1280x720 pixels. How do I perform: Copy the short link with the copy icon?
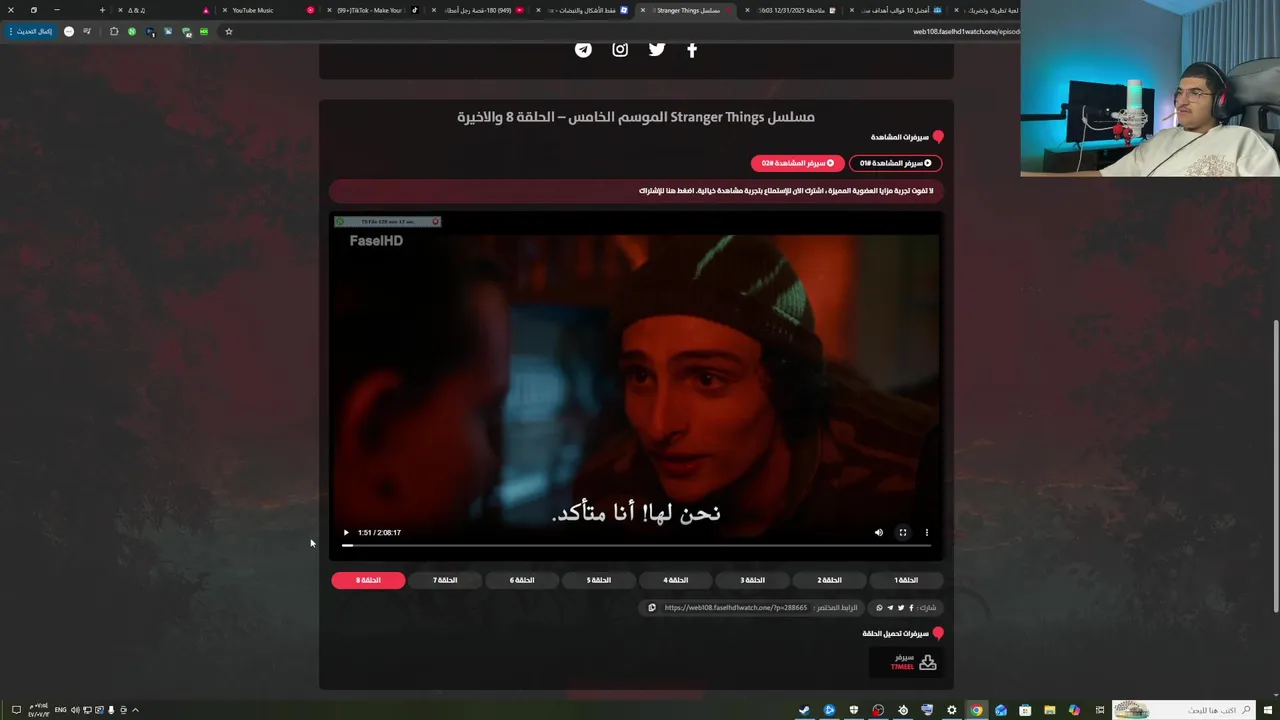652,608
